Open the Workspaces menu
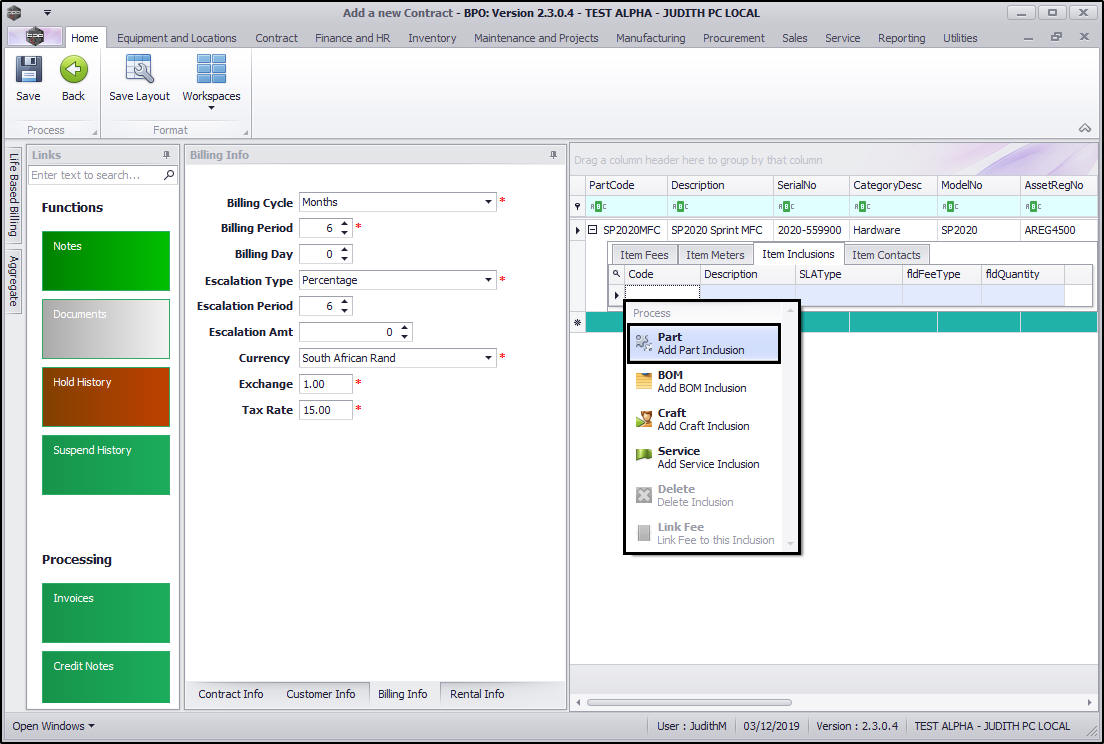 pyautogui.click(x=211, y=82)
